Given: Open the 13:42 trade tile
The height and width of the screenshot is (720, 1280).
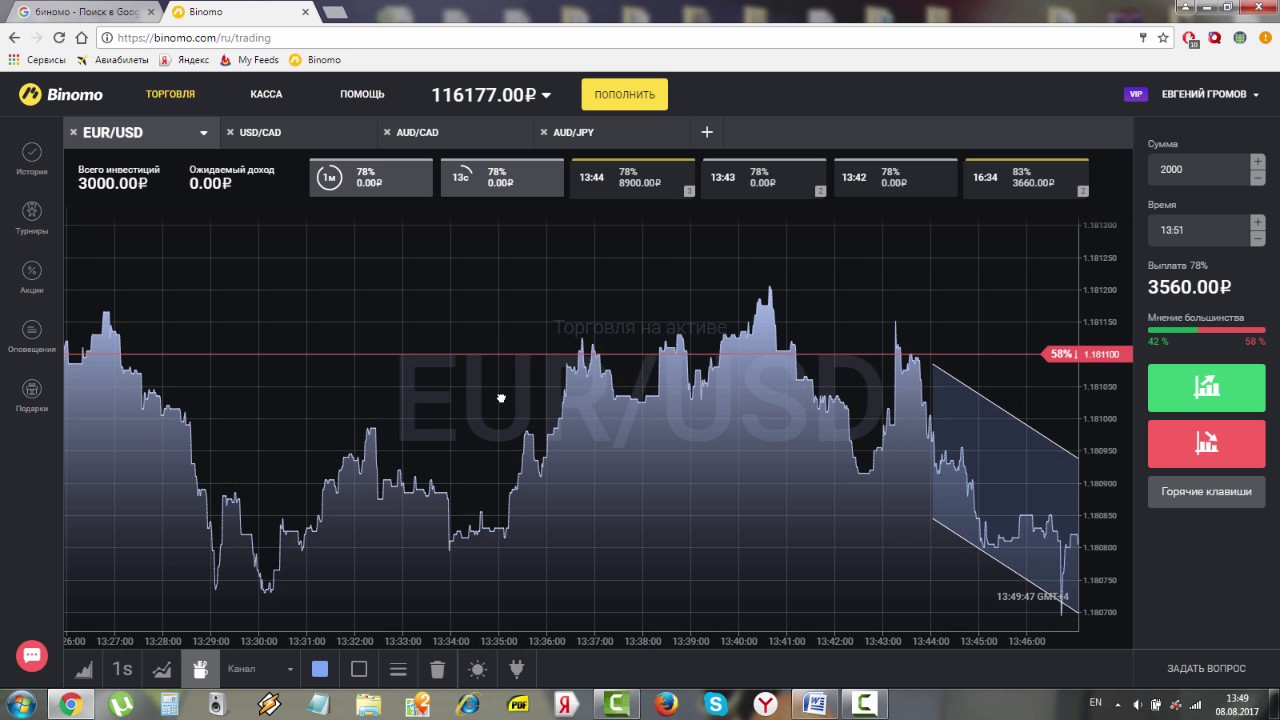Looking at the screenshot, I should pos(895,177).
